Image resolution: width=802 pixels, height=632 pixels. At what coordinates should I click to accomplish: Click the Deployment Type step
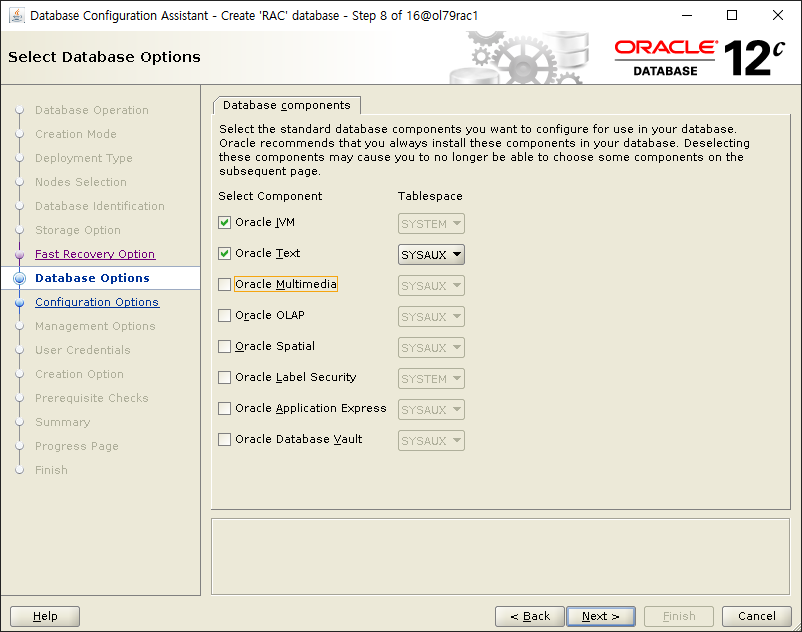tap(84, 159)
